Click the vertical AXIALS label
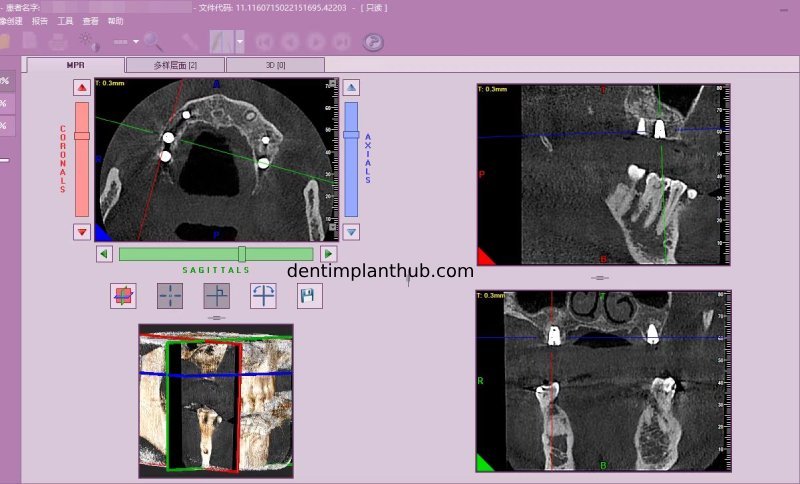 (x=368, y=159)
